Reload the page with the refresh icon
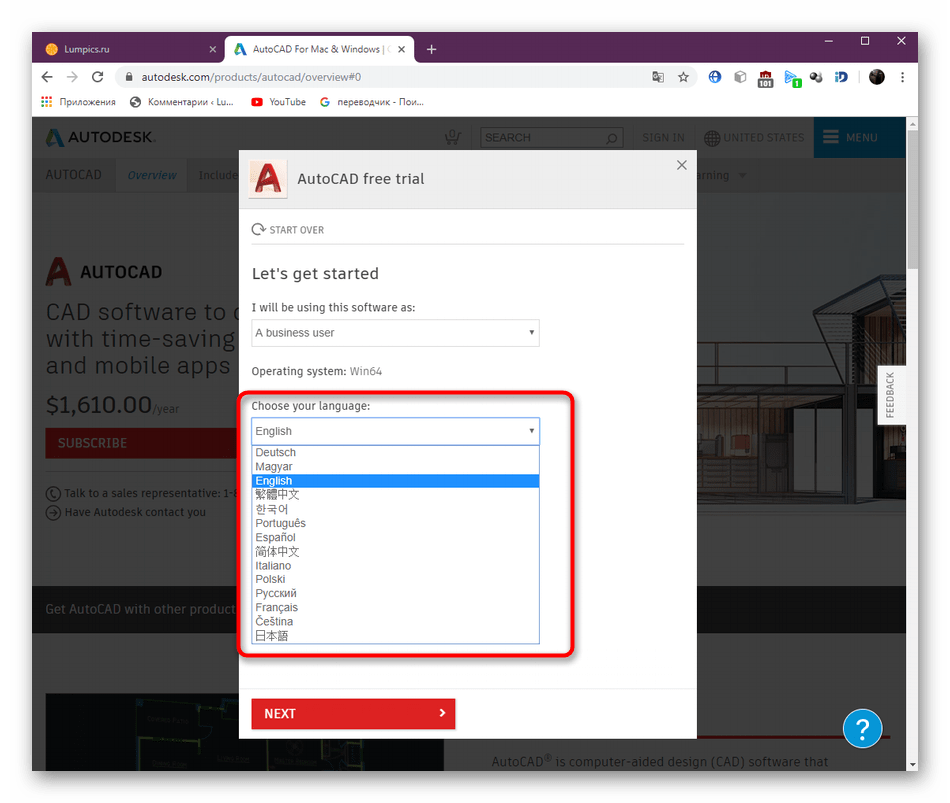Image resolution: width=950 pixels, height=803 pixels. (x=98, y=77)
